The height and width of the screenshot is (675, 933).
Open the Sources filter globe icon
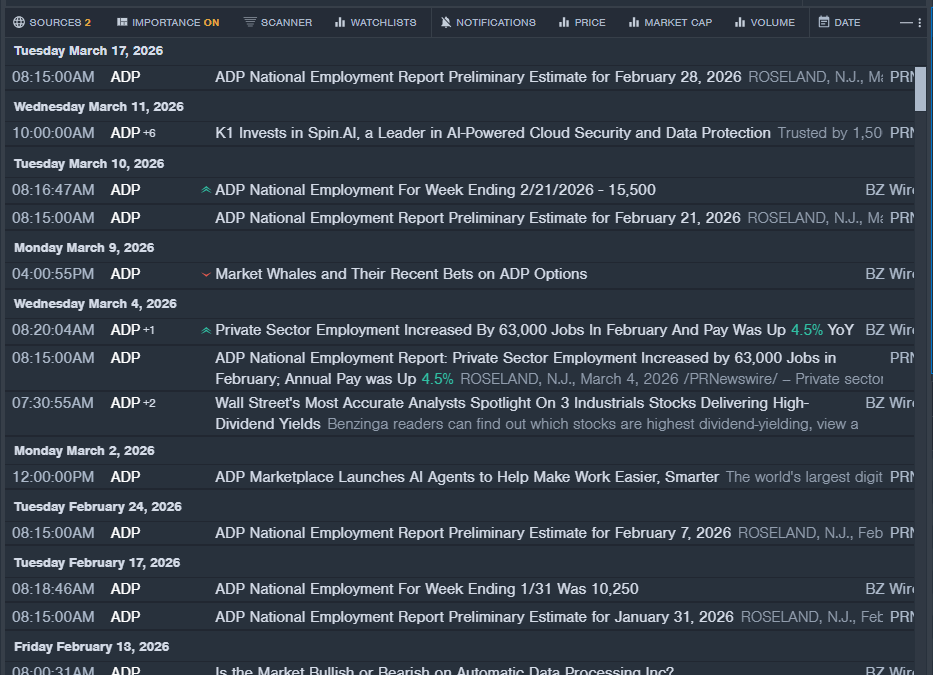[19, 22]
